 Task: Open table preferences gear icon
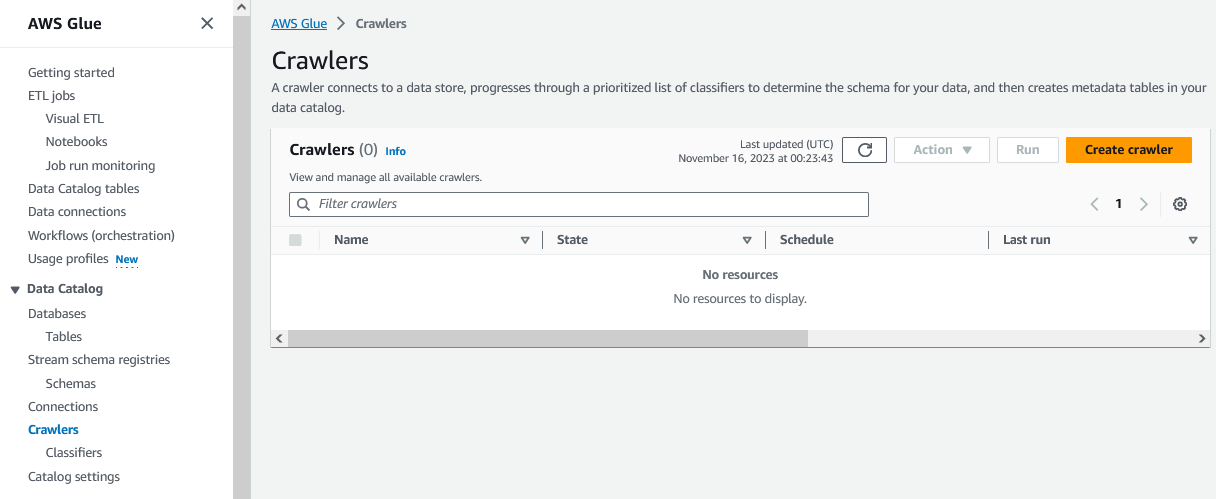[1180, 204]
